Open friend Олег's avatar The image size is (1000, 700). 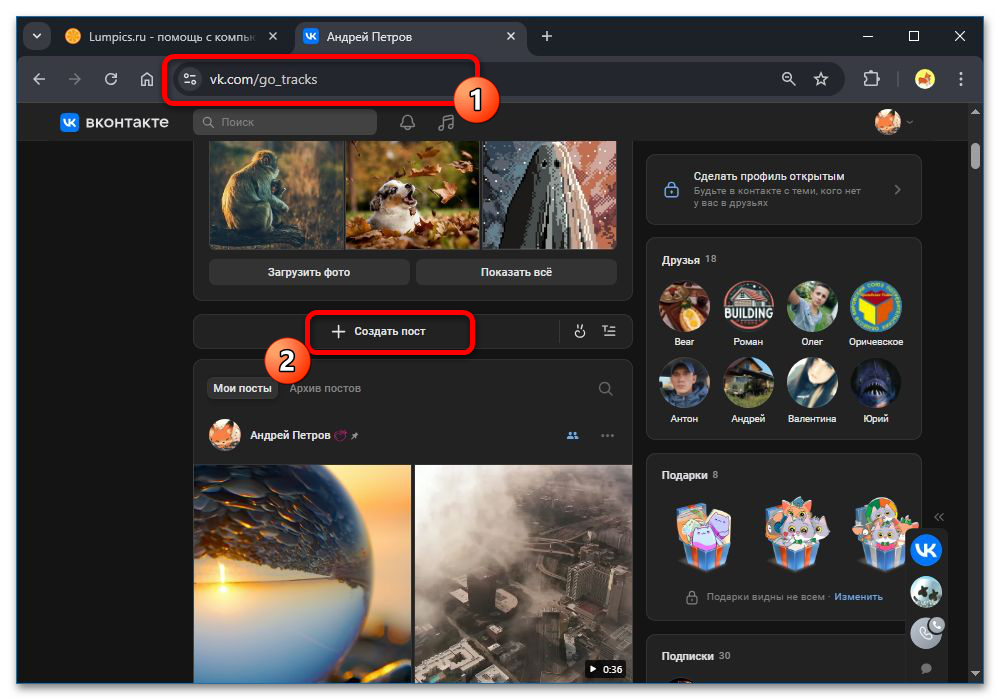pyautogui.click(x=812, y=306)
